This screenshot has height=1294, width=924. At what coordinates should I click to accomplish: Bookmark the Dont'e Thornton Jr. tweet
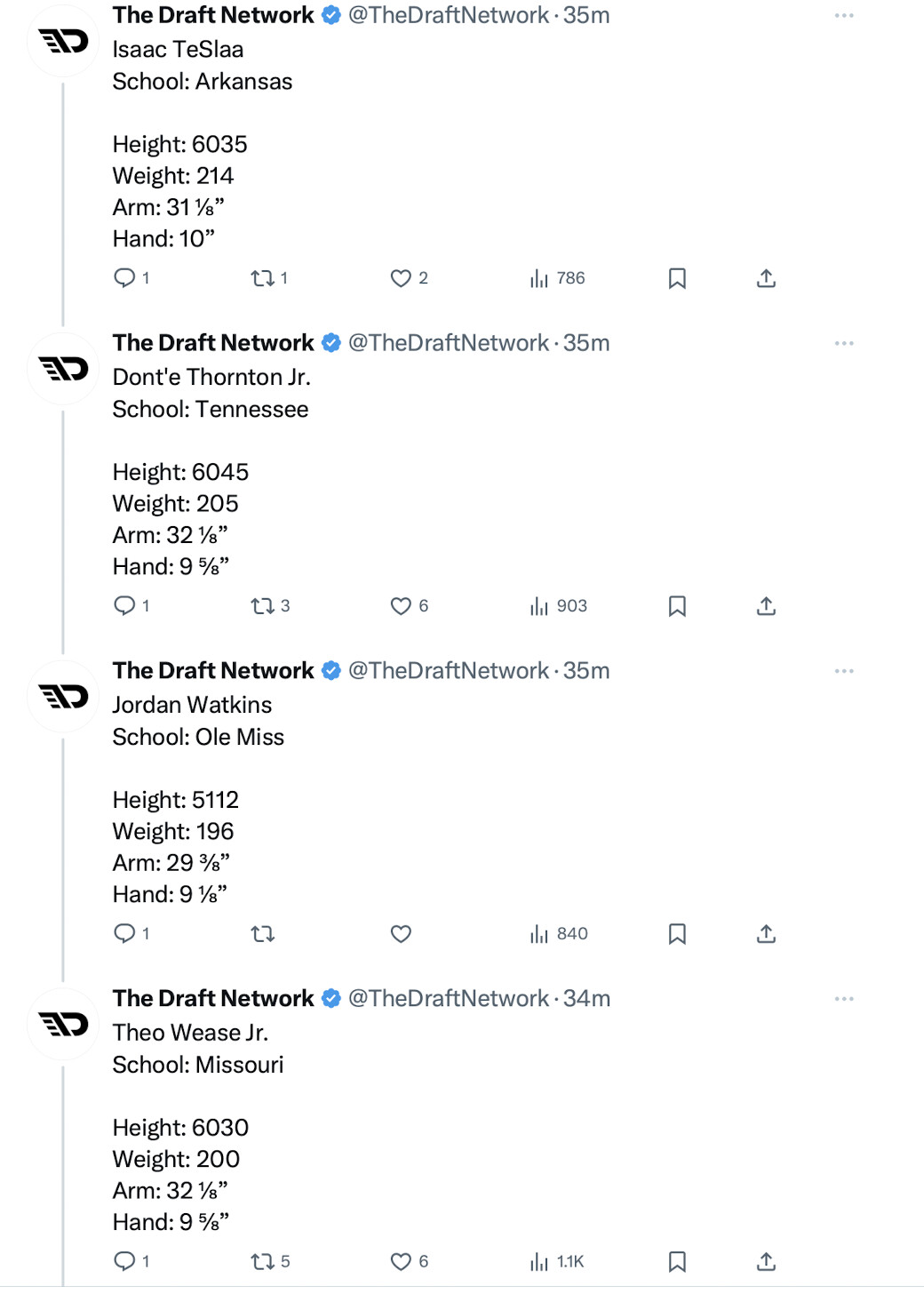pyautogui.click(x=677, y=606)
